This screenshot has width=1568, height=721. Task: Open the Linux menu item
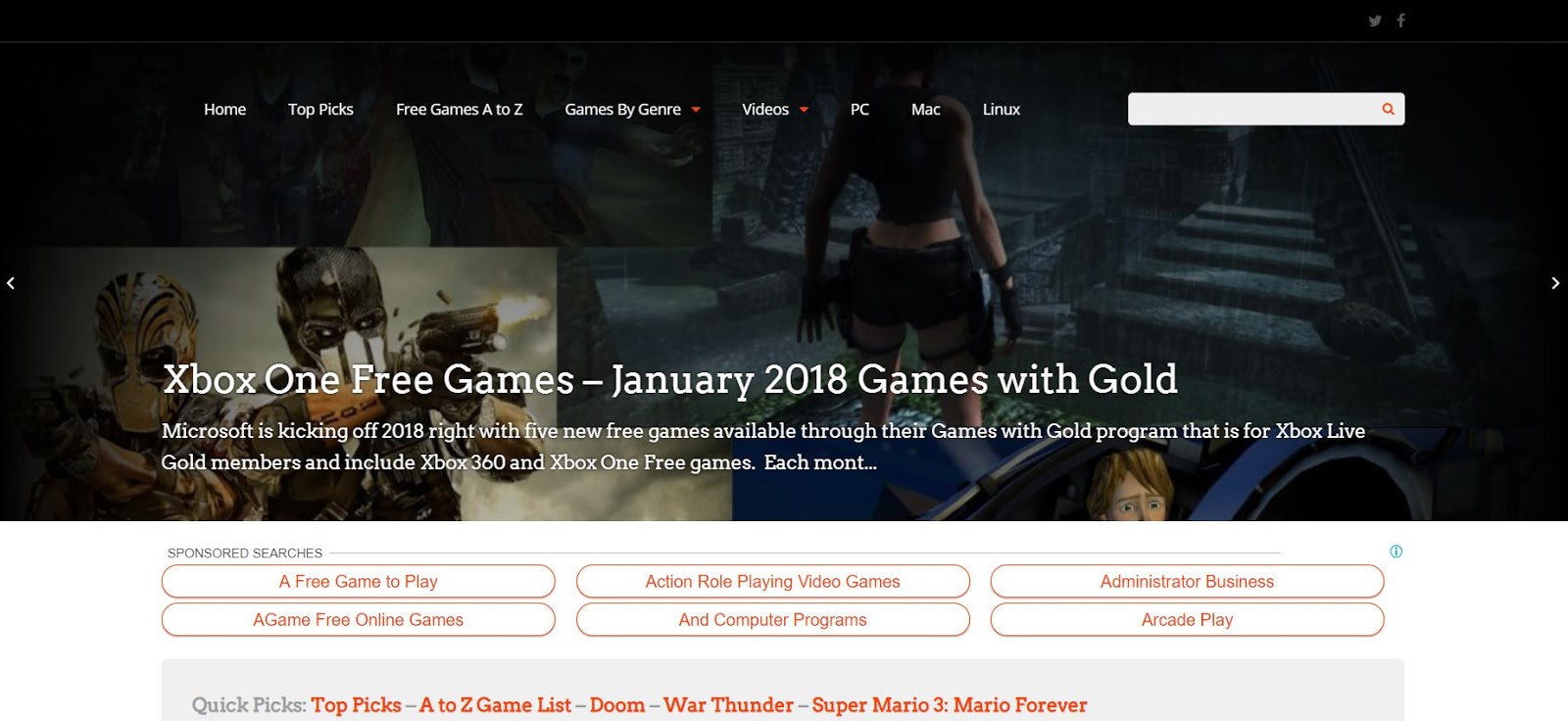(x=1002, y=110)
